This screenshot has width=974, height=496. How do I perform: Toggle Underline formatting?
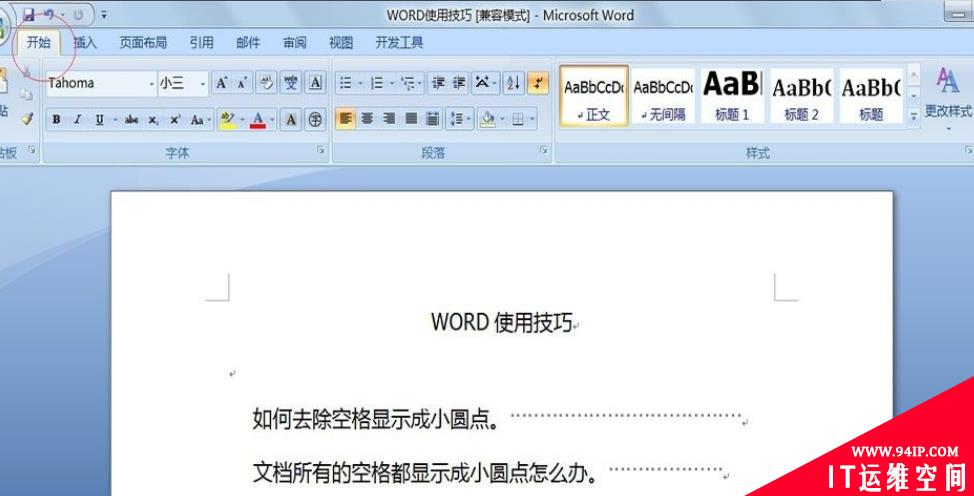click(99, 119)
